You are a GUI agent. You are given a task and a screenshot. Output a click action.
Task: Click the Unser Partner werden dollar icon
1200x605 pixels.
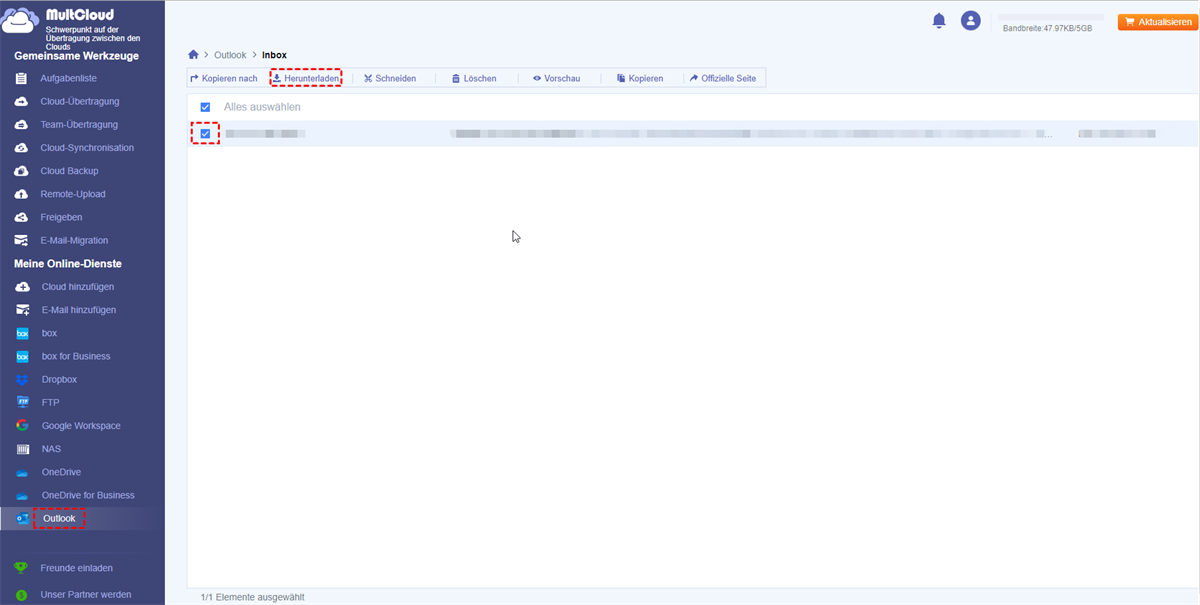click(x=21, y=594)
